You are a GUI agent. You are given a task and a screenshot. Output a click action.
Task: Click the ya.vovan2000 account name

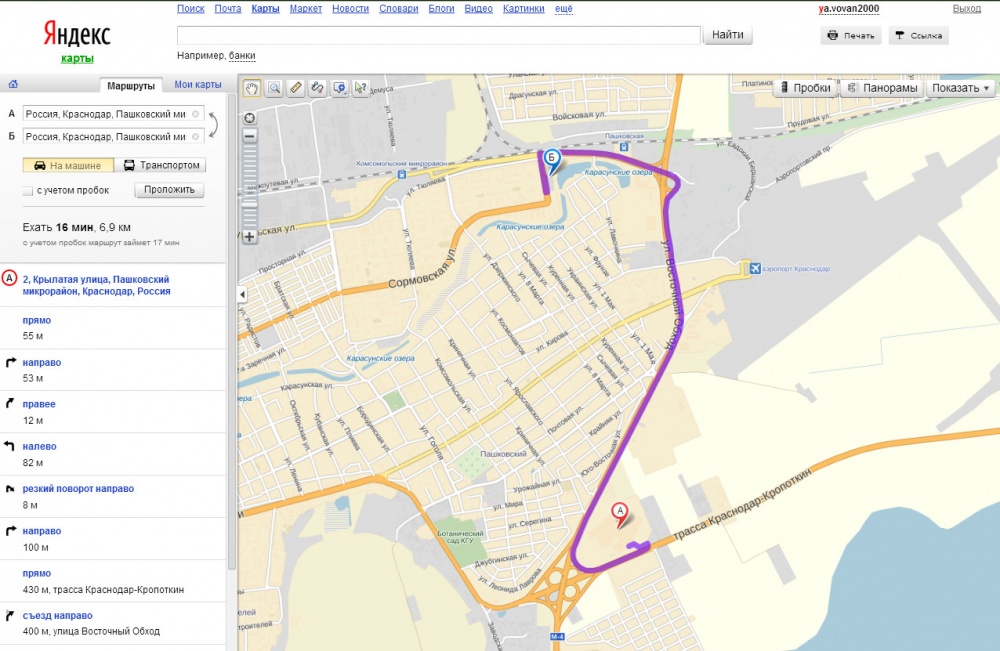[x=849, y=9]
